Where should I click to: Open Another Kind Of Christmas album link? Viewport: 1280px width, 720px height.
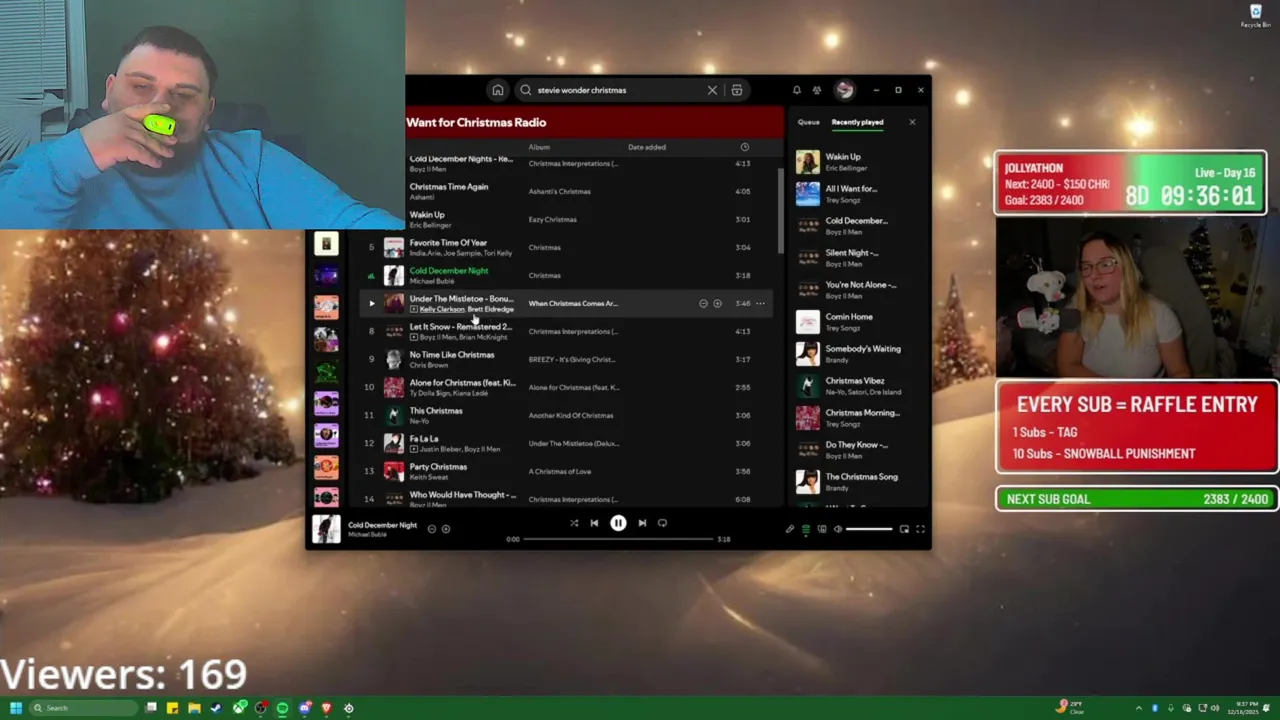(571, 415)
